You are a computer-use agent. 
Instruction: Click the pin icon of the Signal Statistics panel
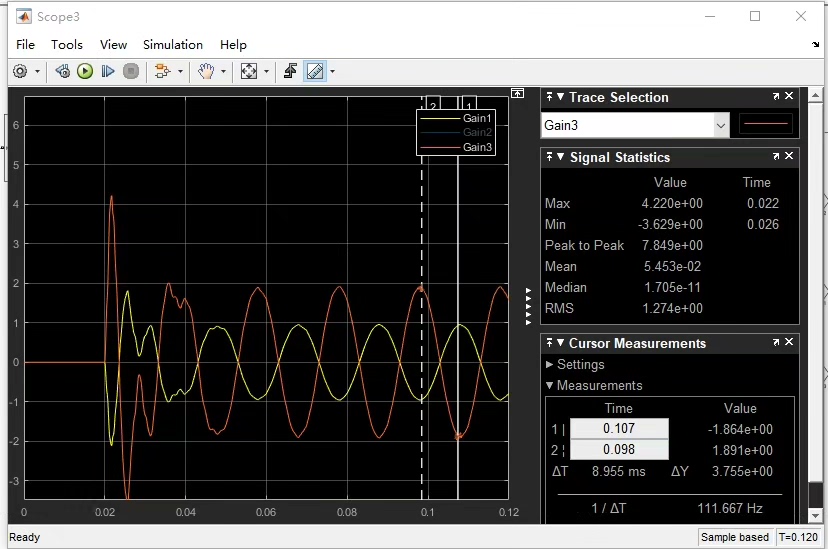(549, 157)
